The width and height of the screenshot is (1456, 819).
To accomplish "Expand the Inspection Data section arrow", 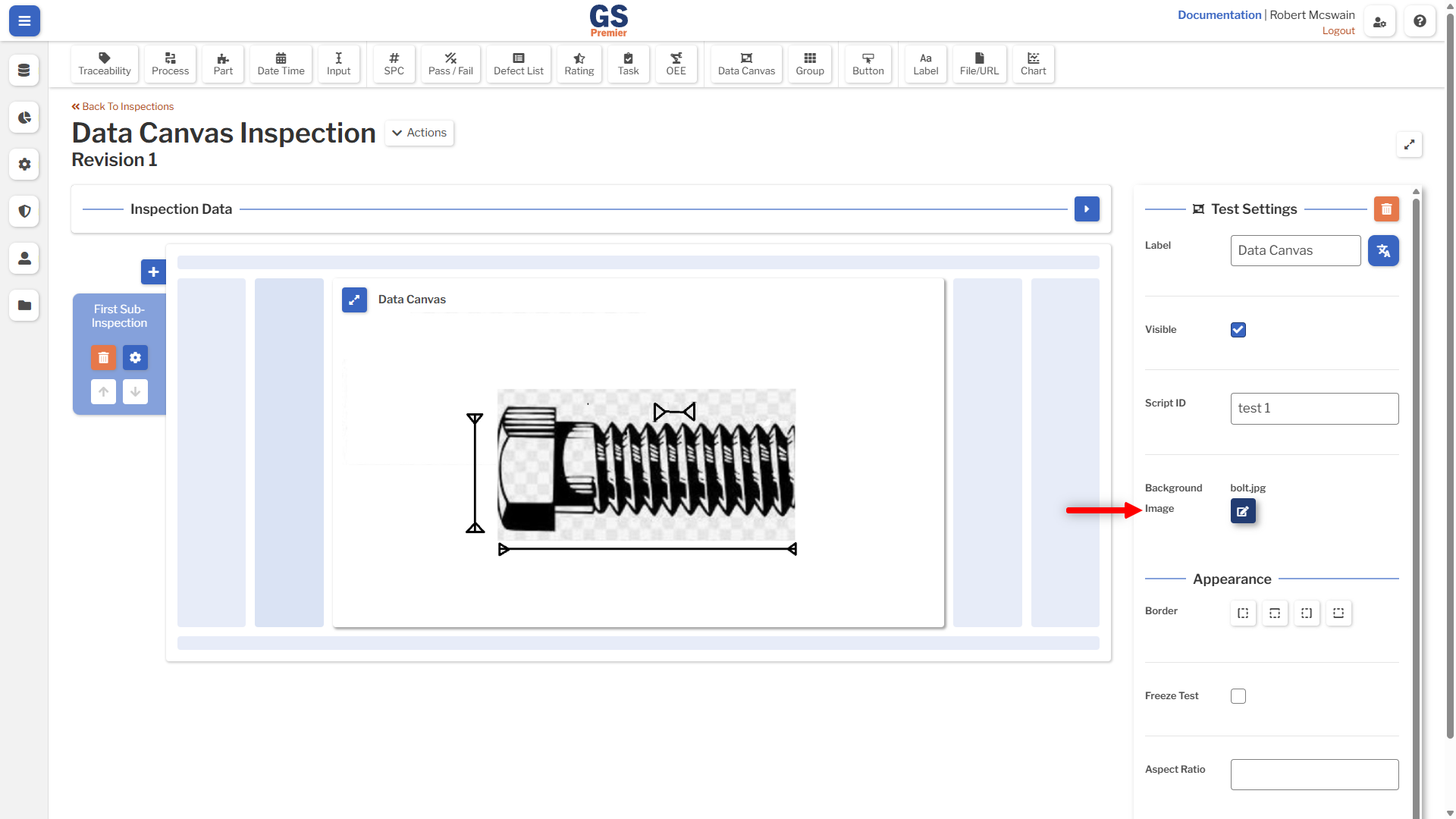I will point(1087,209).
